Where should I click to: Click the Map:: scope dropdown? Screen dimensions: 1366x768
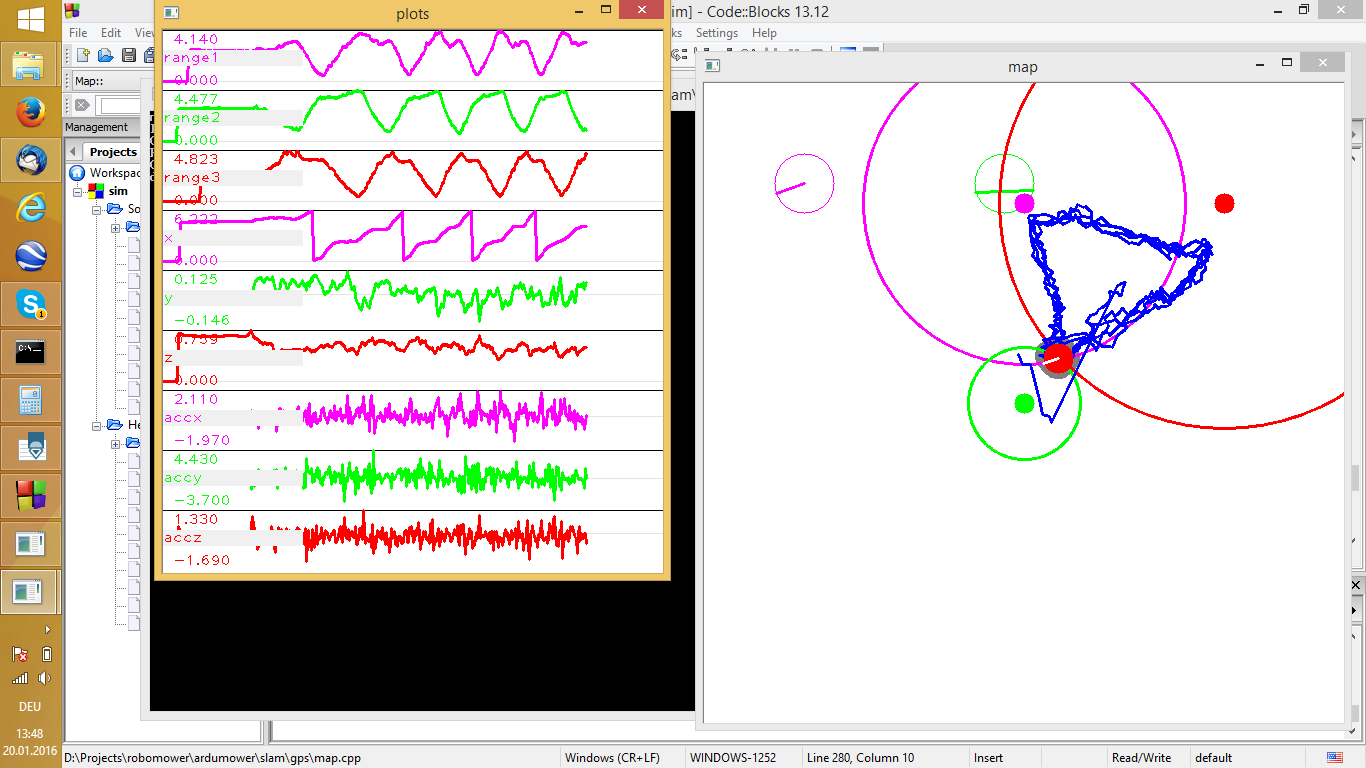tap(108, 81)
